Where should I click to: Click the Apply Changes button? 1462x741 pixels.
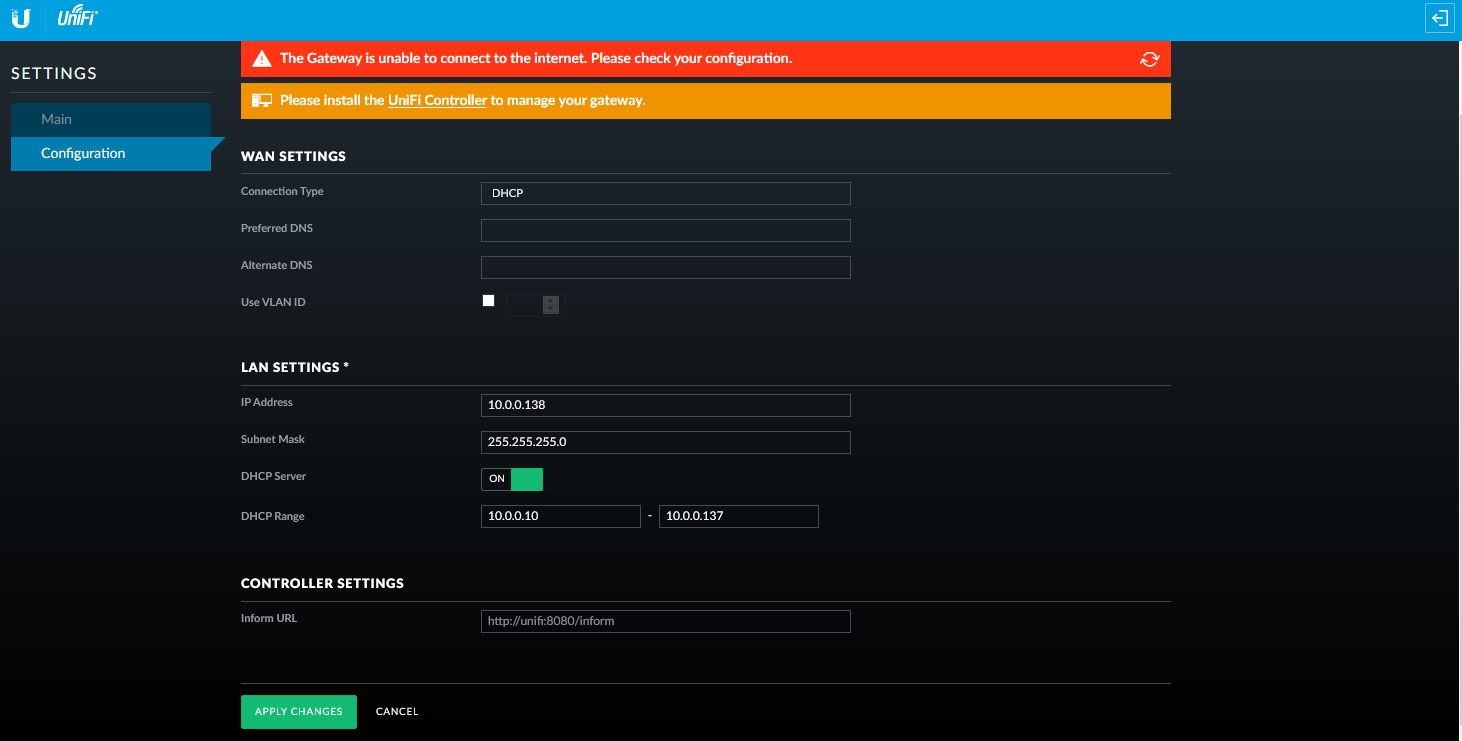pos(298,712)
